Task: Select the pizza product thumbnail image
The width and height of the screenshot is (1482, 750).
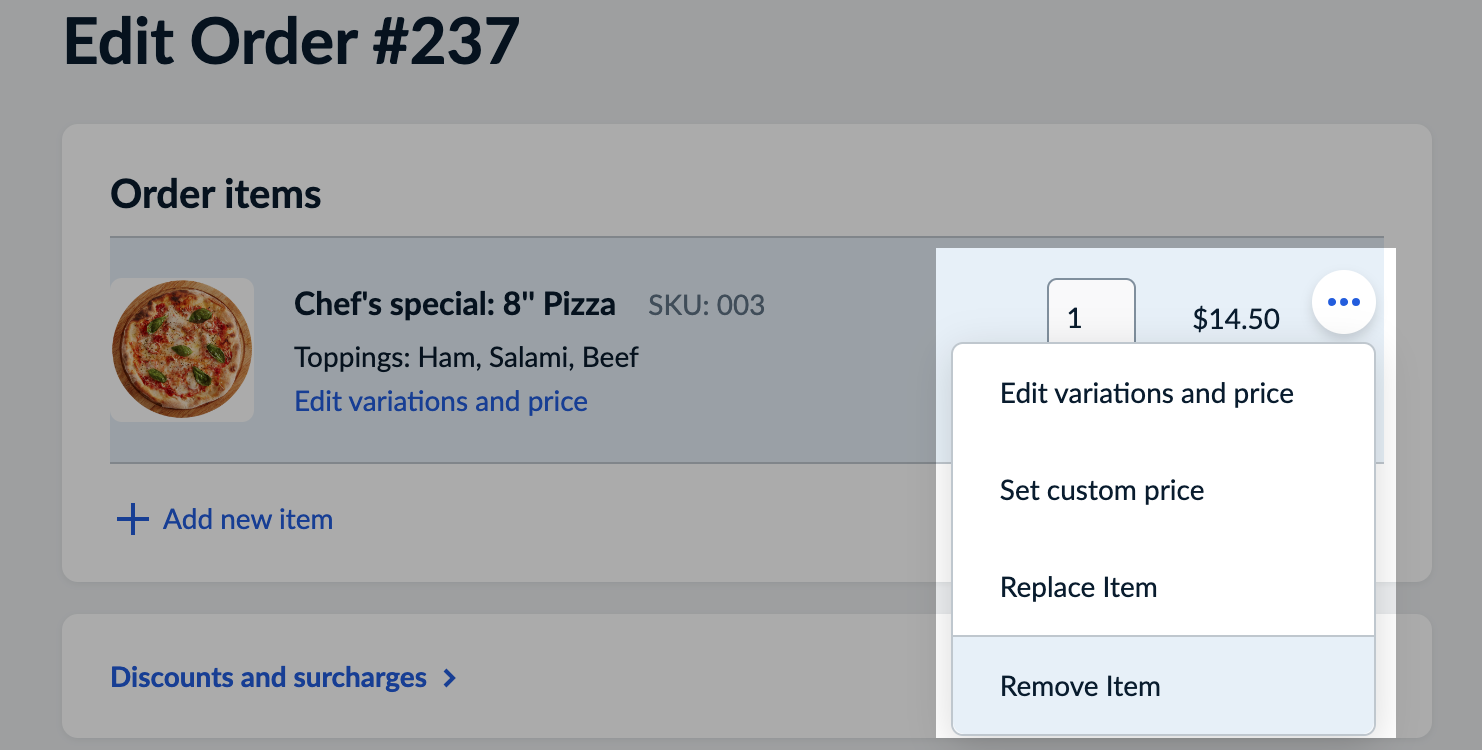Action: tap(182, 348)
